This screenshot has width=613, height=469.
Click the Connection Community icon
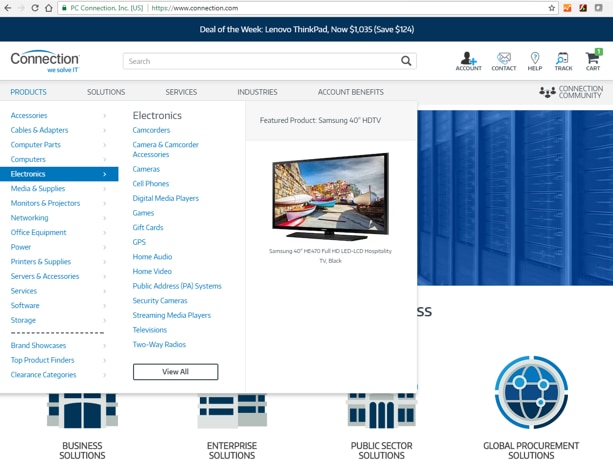[547, 92]
